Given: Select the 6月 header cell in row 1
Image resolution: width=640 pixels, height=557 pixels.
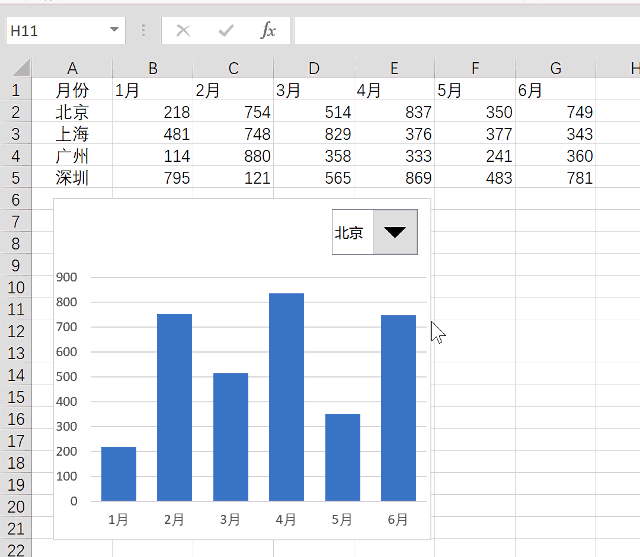Looking at the screenshot, I should pyautogui.click(x=556, y=90).
